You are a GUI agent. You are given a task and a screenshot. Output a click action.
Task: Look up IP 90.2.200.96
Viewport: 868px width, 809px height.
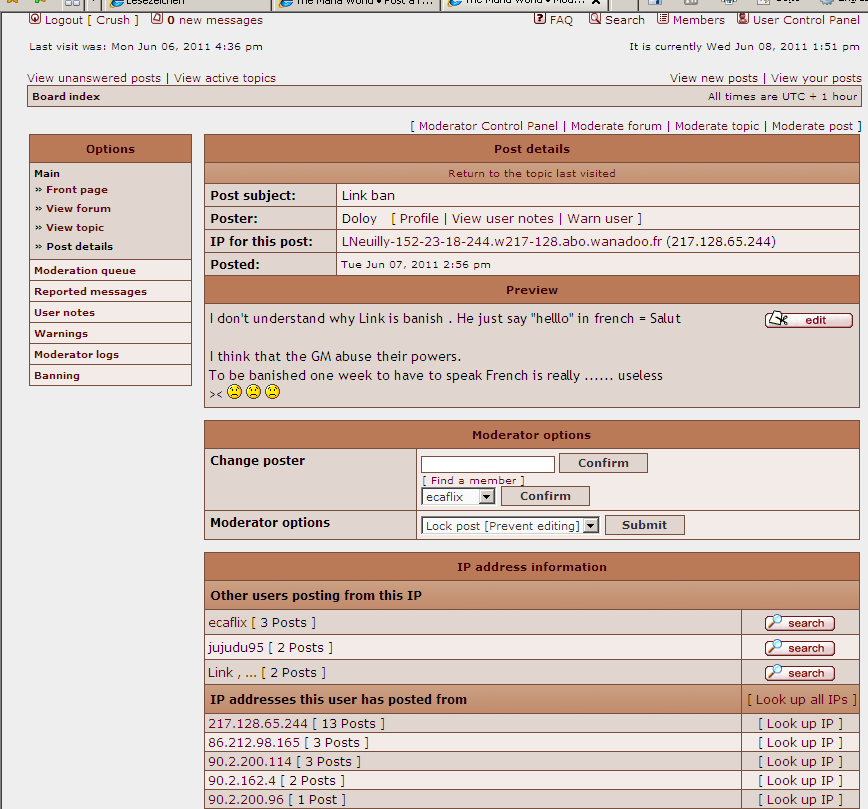pos(800,800)
